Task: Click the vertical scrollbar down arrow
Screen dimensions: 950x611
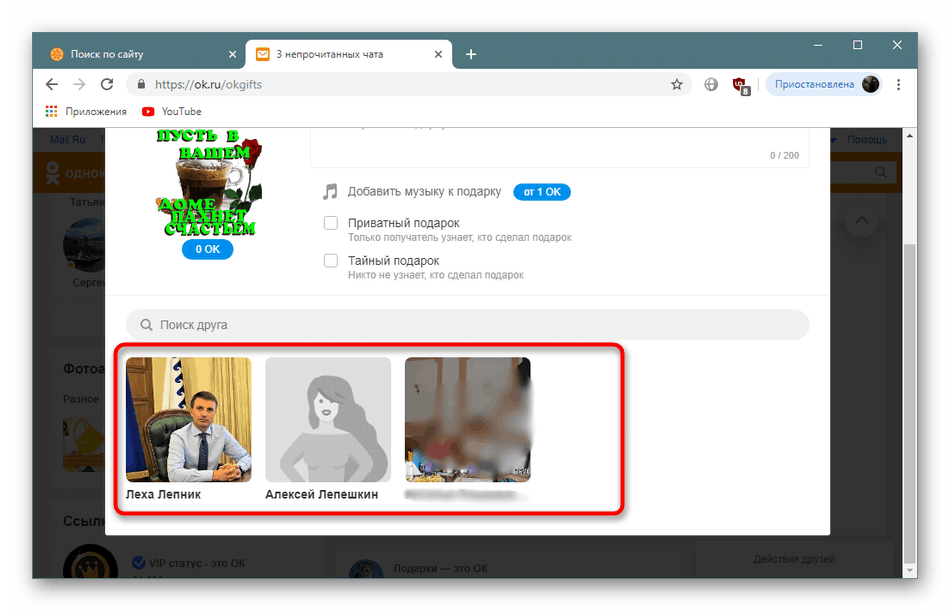Action: pyautogui.click(x=909, y=570)
